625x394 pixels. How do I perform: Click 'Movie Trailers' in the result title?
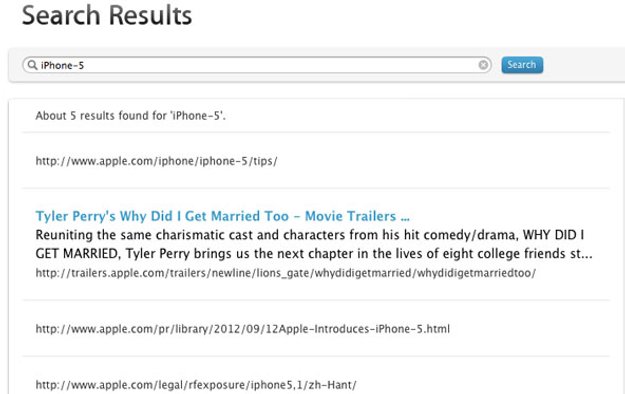(350, 216)
